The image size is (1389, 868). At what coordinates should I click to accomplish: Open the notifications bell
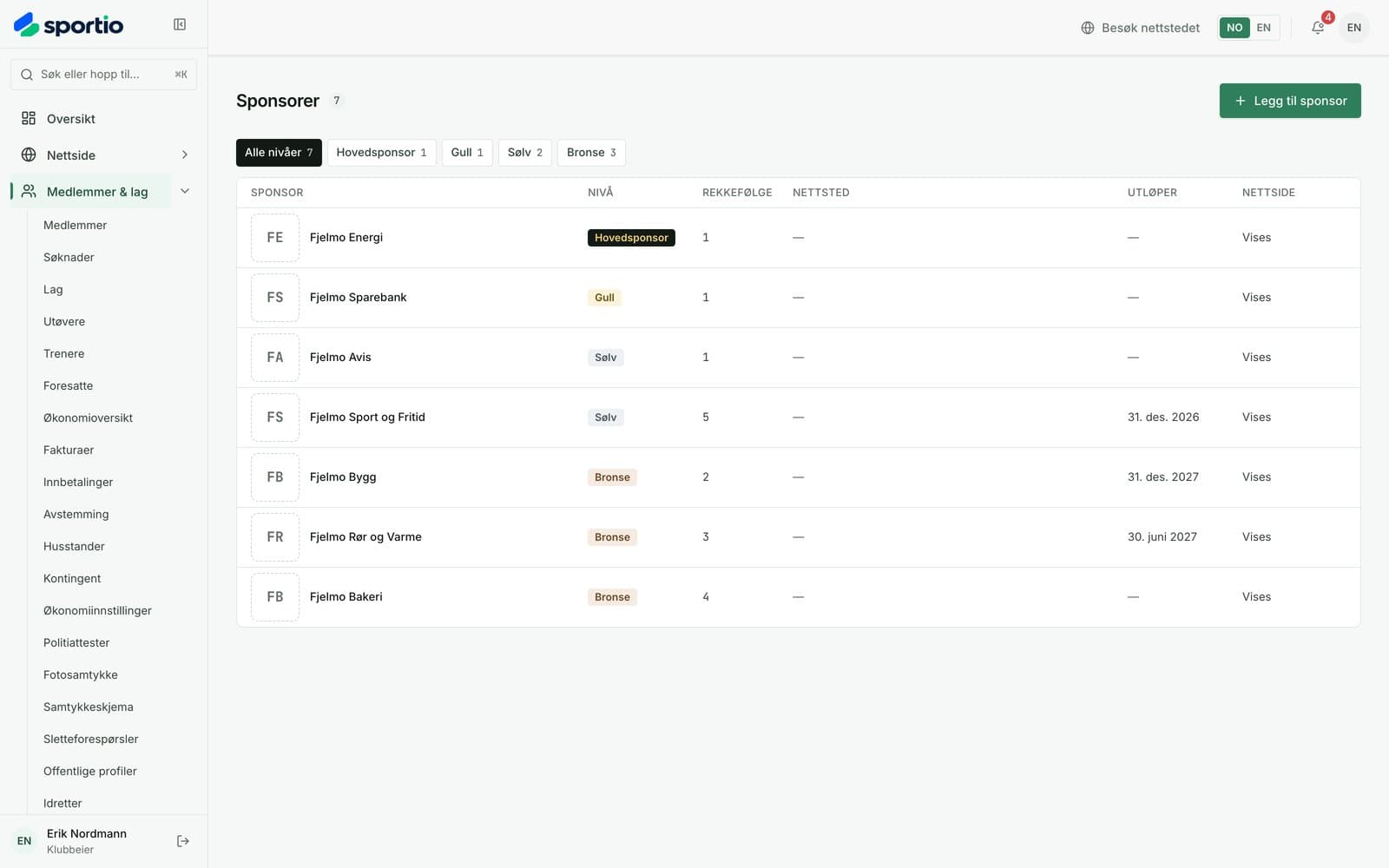click(x=1318, y=28)
